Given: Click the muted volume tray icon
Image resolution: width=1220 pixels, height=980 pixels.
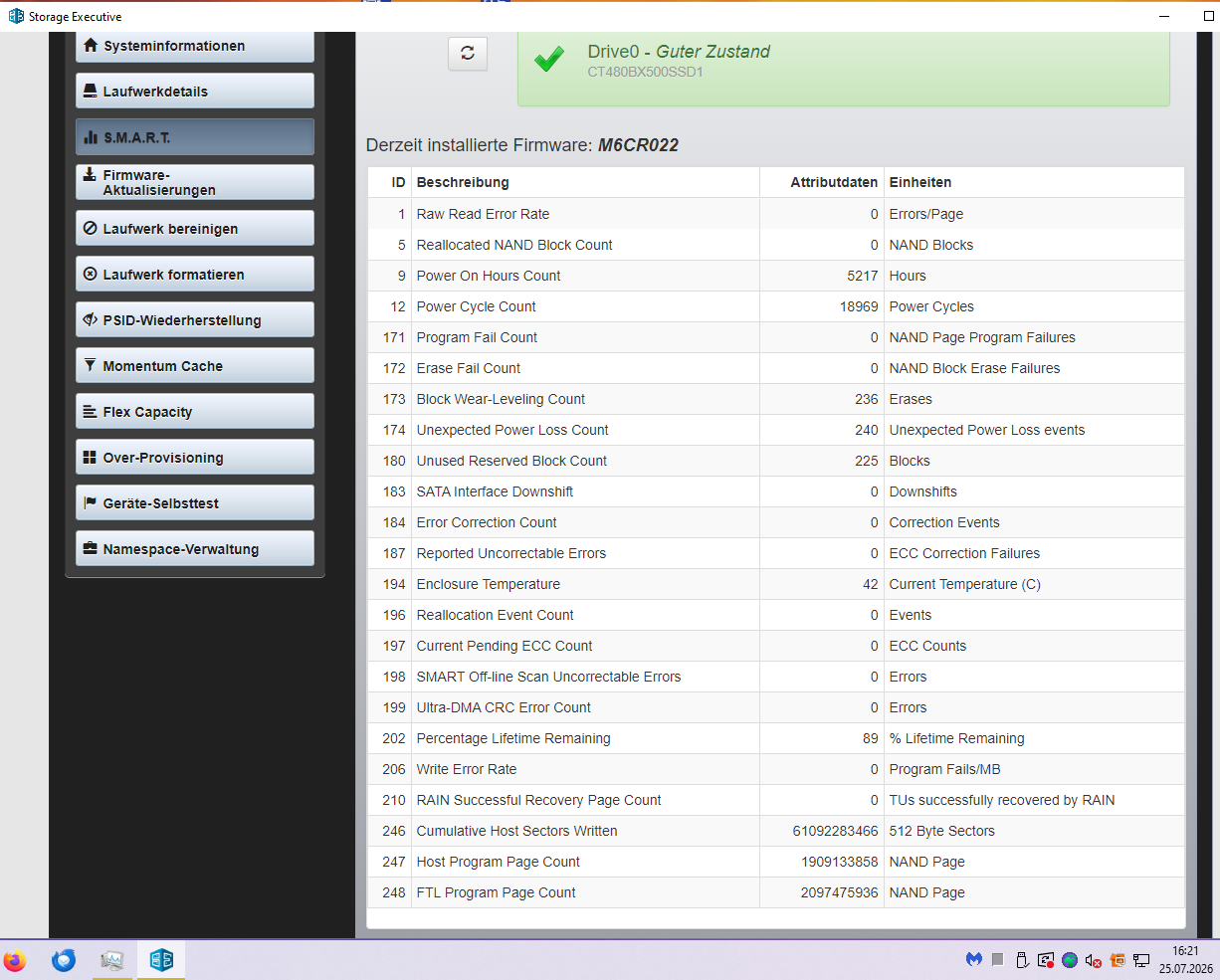Looking at the screenshot, I should click(x=1094, y=960).
